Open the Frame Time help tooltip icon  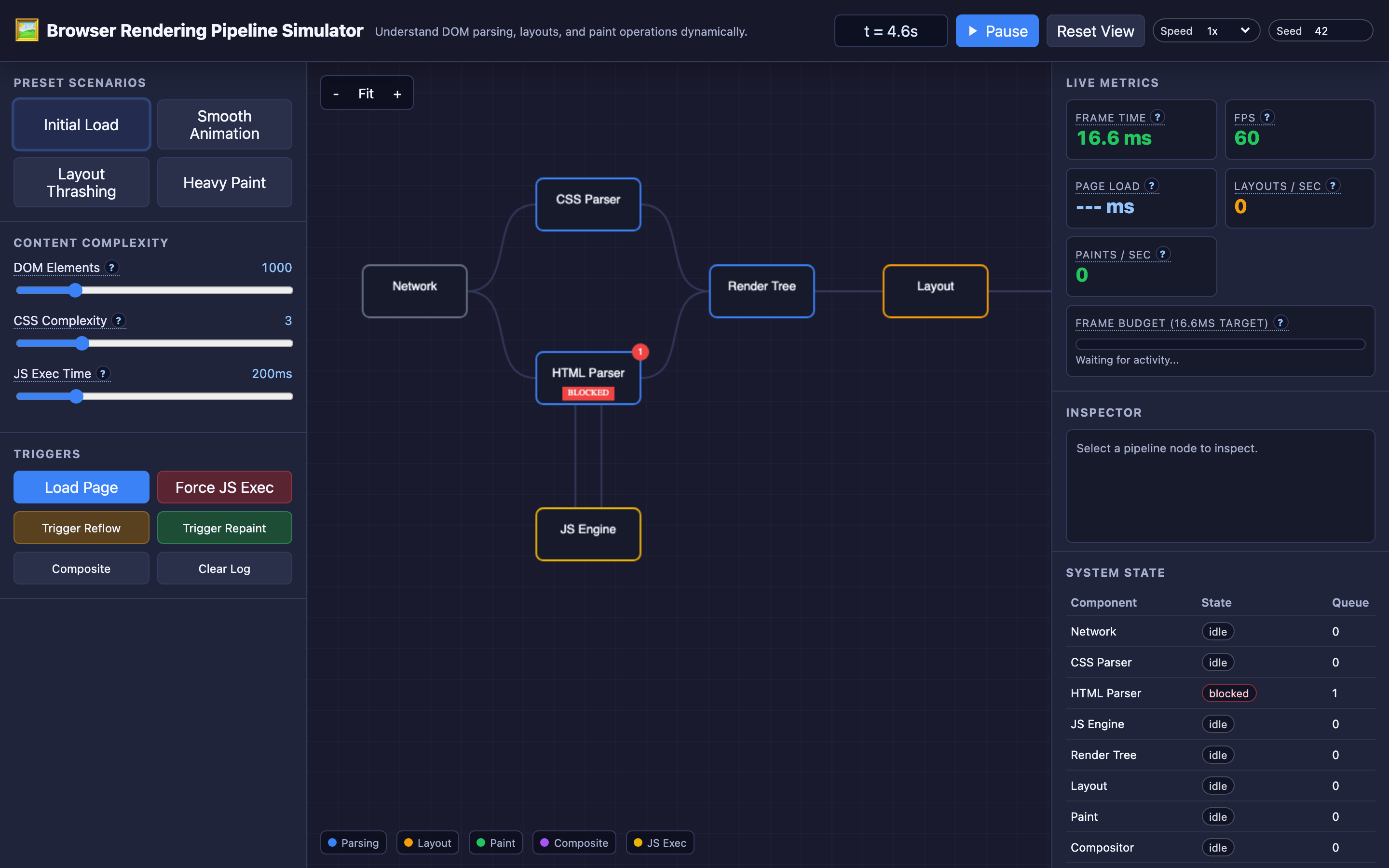(x=1157, y=117)
